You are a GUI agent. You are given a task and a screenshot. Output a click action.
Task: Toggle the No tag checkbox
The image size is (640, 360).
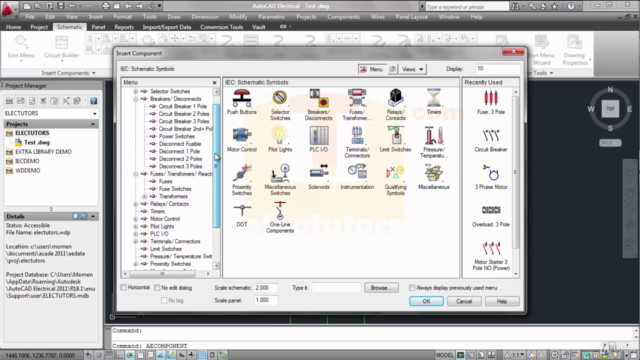point(164,300)
